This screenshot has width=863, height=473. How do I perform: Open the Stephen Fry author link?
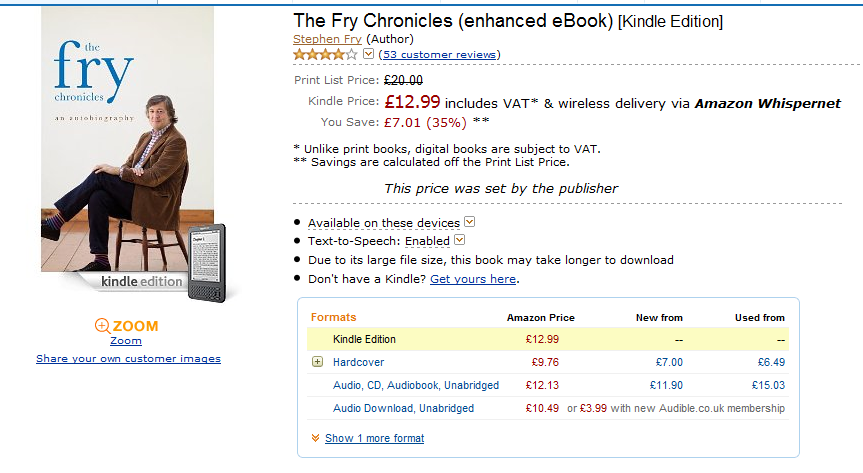(x=327, y=39)
